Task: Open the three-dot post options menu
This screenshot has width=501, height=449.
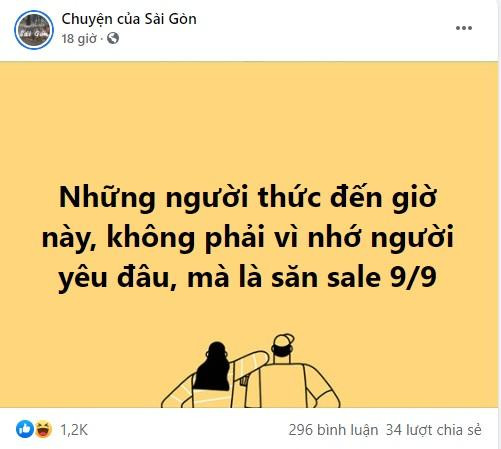Action: (x=464, y=28)
